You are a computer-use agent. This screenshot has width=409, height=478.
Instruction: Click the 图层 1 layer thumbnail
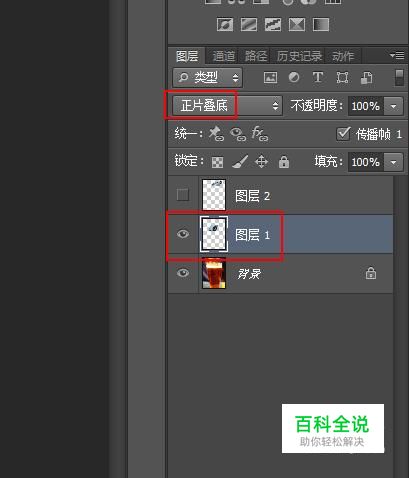[x=214, y=234]
